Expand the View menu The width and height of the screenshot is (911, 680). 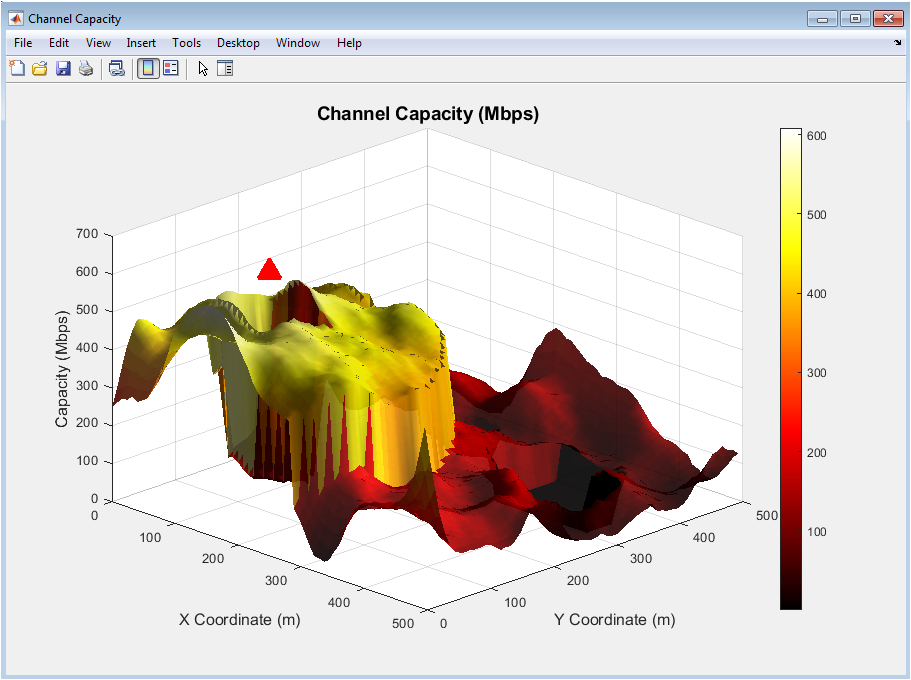coord(98,43)
